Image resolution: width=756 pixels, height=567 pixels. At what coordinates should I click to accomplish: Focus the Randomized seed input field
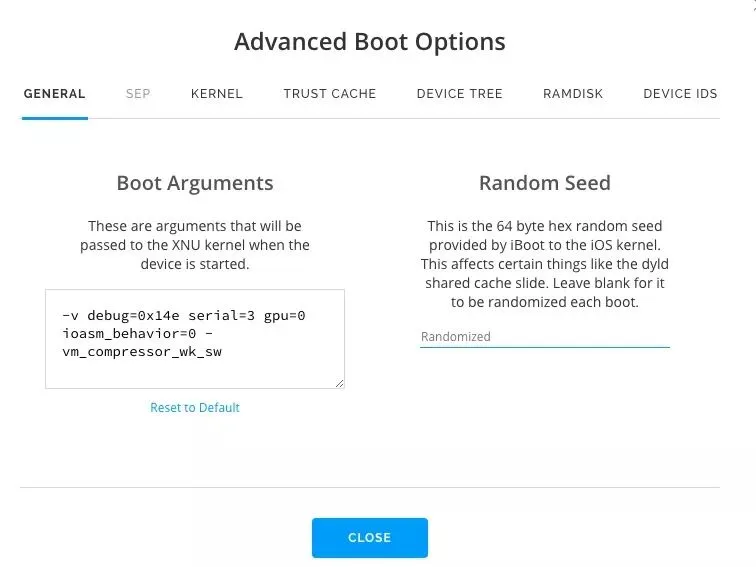[544, 337]
